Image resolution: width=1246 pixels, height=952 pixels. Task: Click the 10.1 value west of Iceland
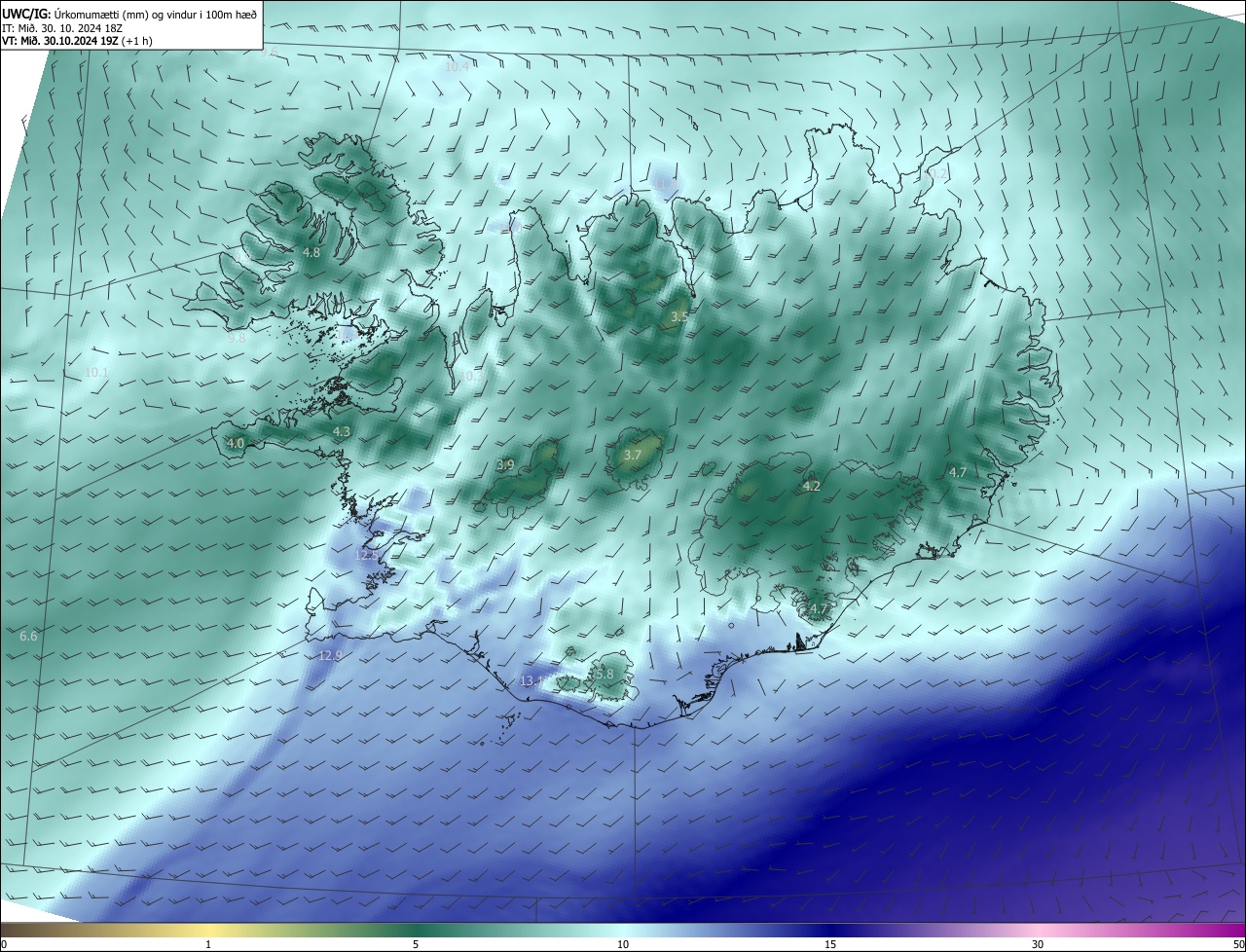pyautogui.click(x=96, y=373)
